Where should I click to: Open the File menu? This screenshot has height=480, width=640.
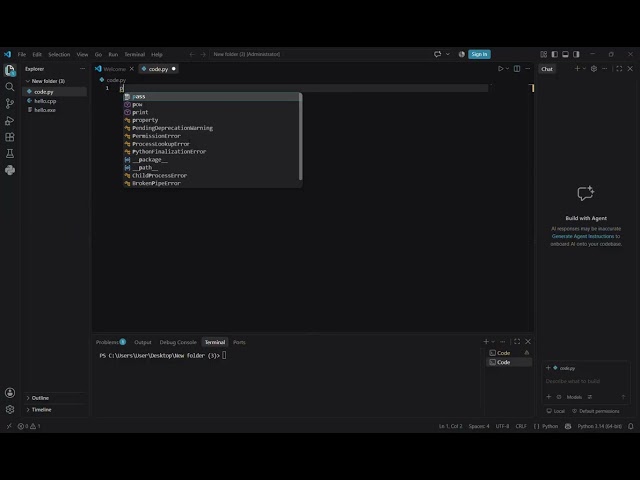[22, 54]
